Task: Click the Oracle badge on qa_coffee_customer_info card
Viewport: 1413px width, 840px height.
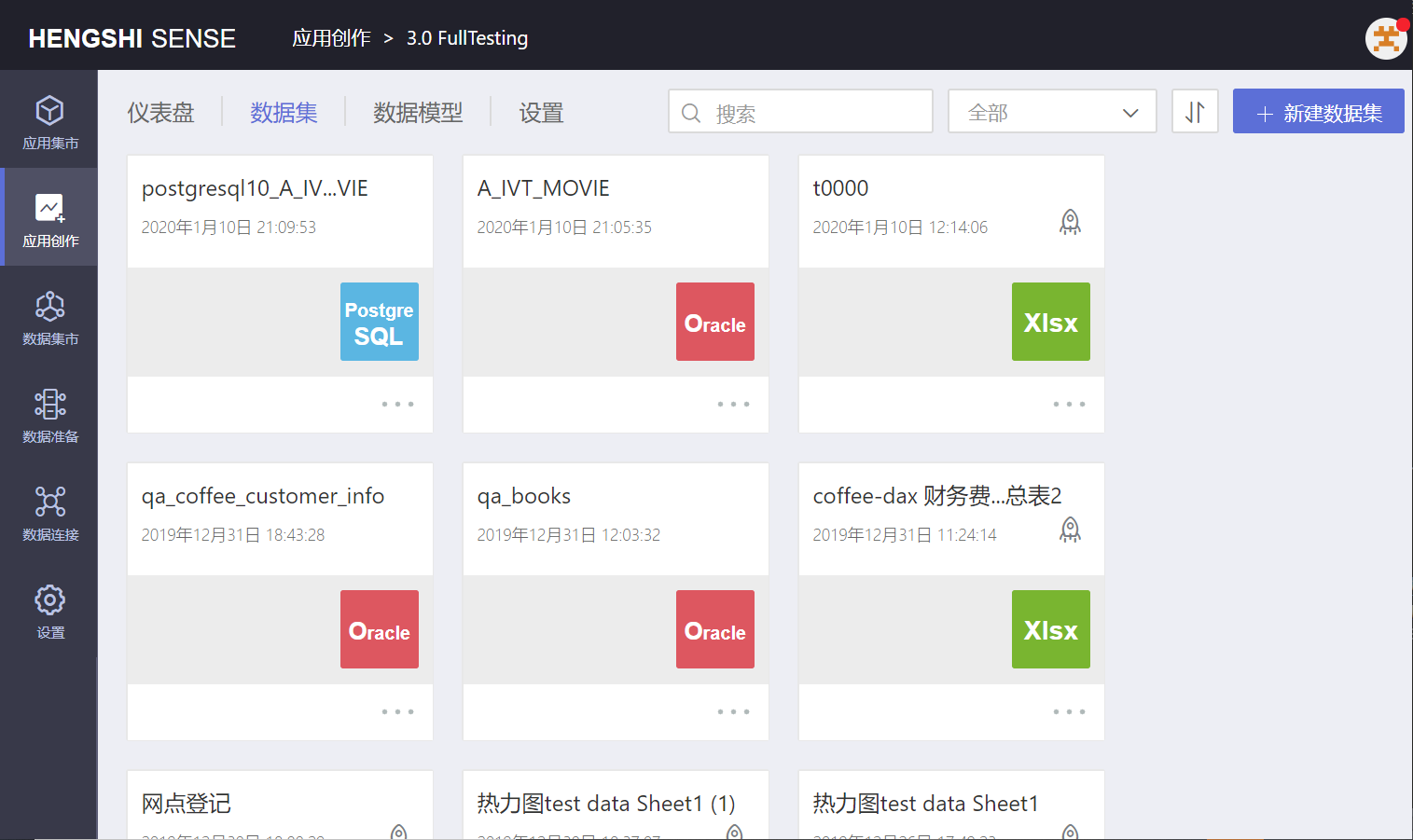Action: coord(380,629)
